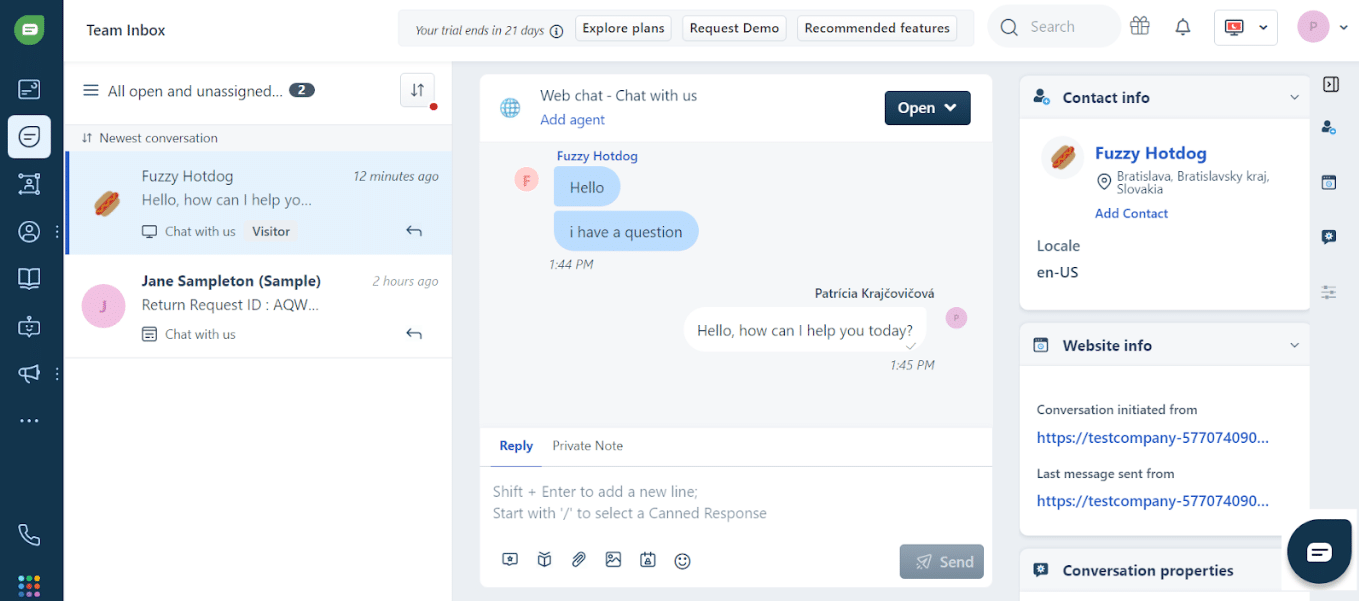The image size is (1359, 601).
Task: Collapse the Website info section
Action: 1294,345
